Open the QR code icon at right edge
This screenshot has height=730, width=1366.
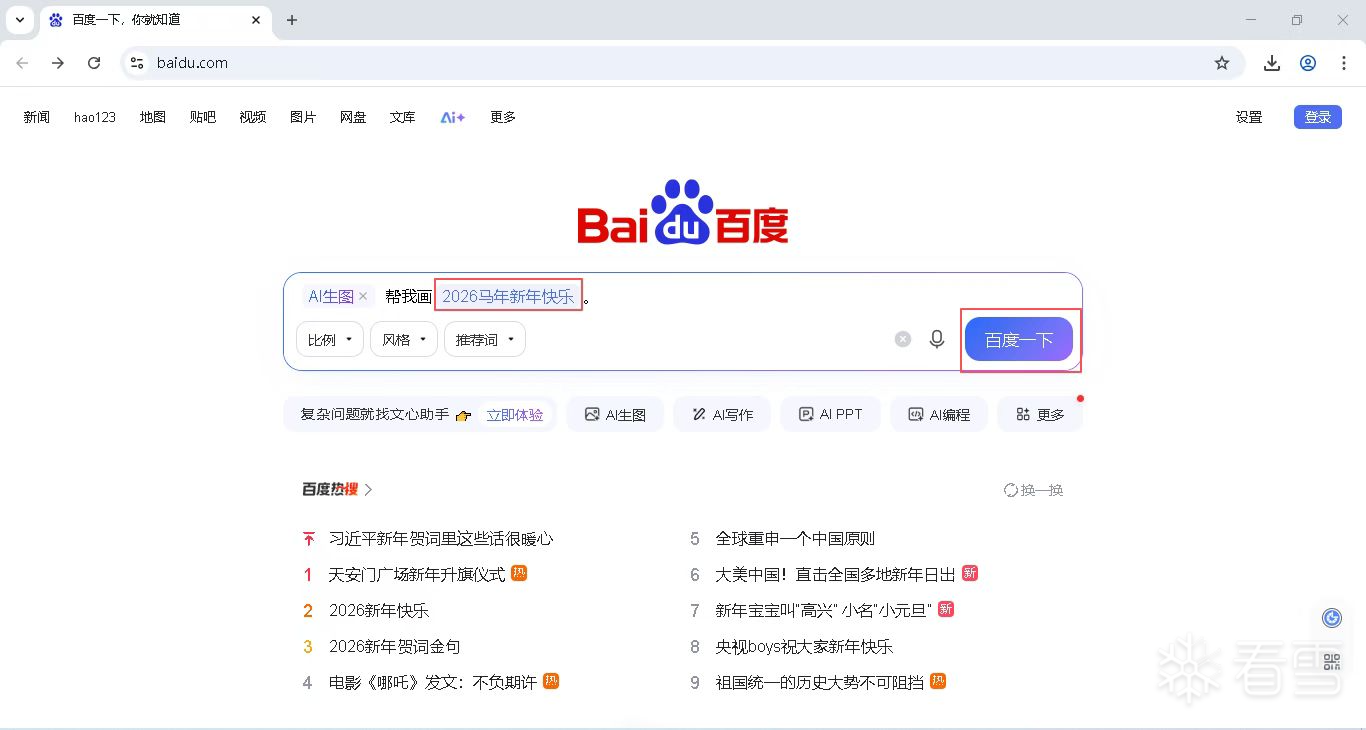click(1332, 661)
